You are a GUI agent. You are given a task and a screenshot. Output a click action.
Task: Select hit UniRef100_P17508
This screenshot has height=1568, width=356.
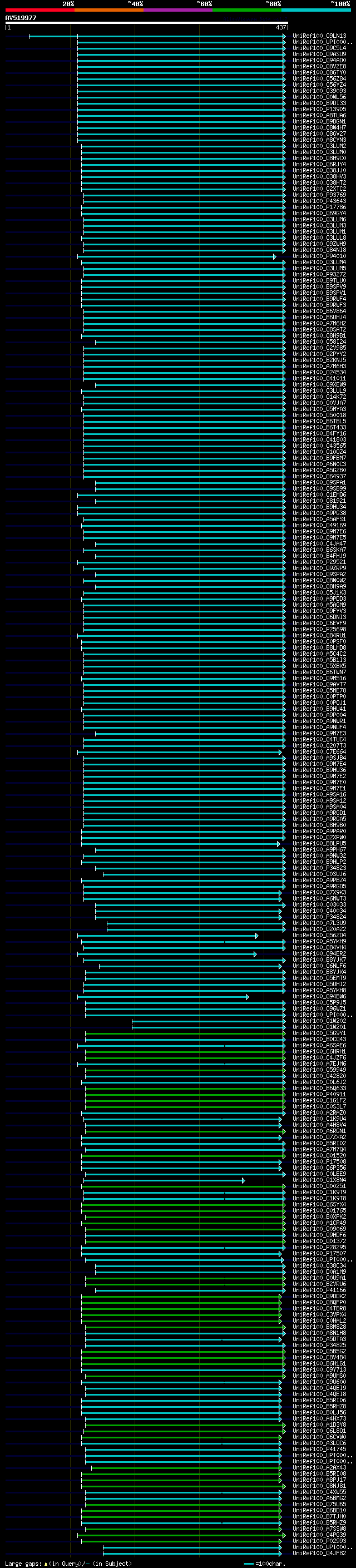point(319,1161)
